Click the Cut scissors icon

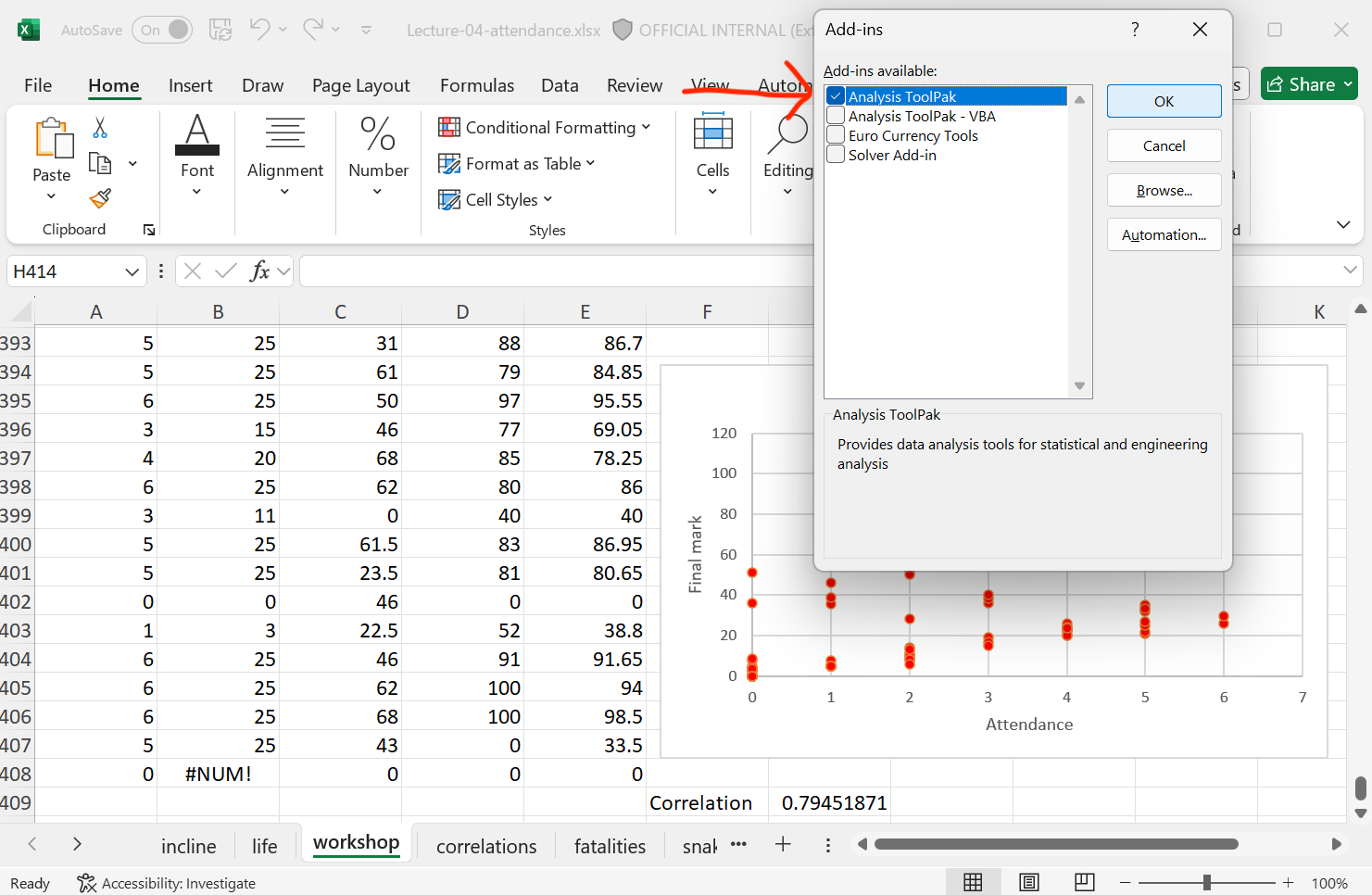click(x=100, y=127)
